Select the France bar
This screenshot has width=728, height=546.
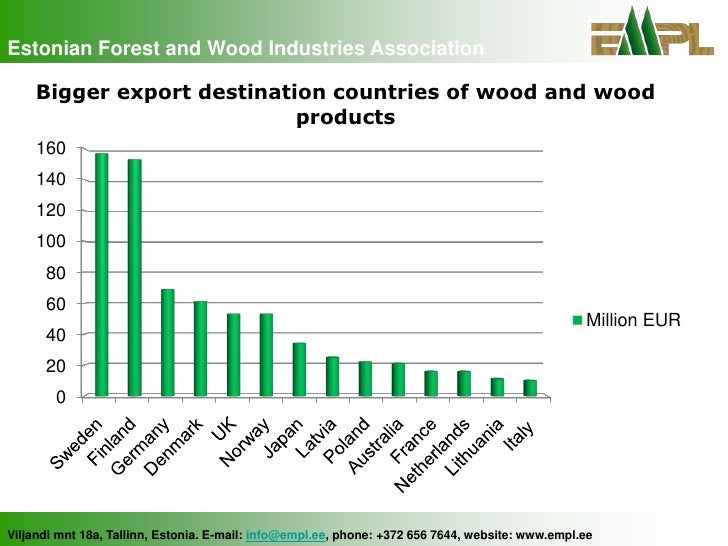tap(431, 384)
